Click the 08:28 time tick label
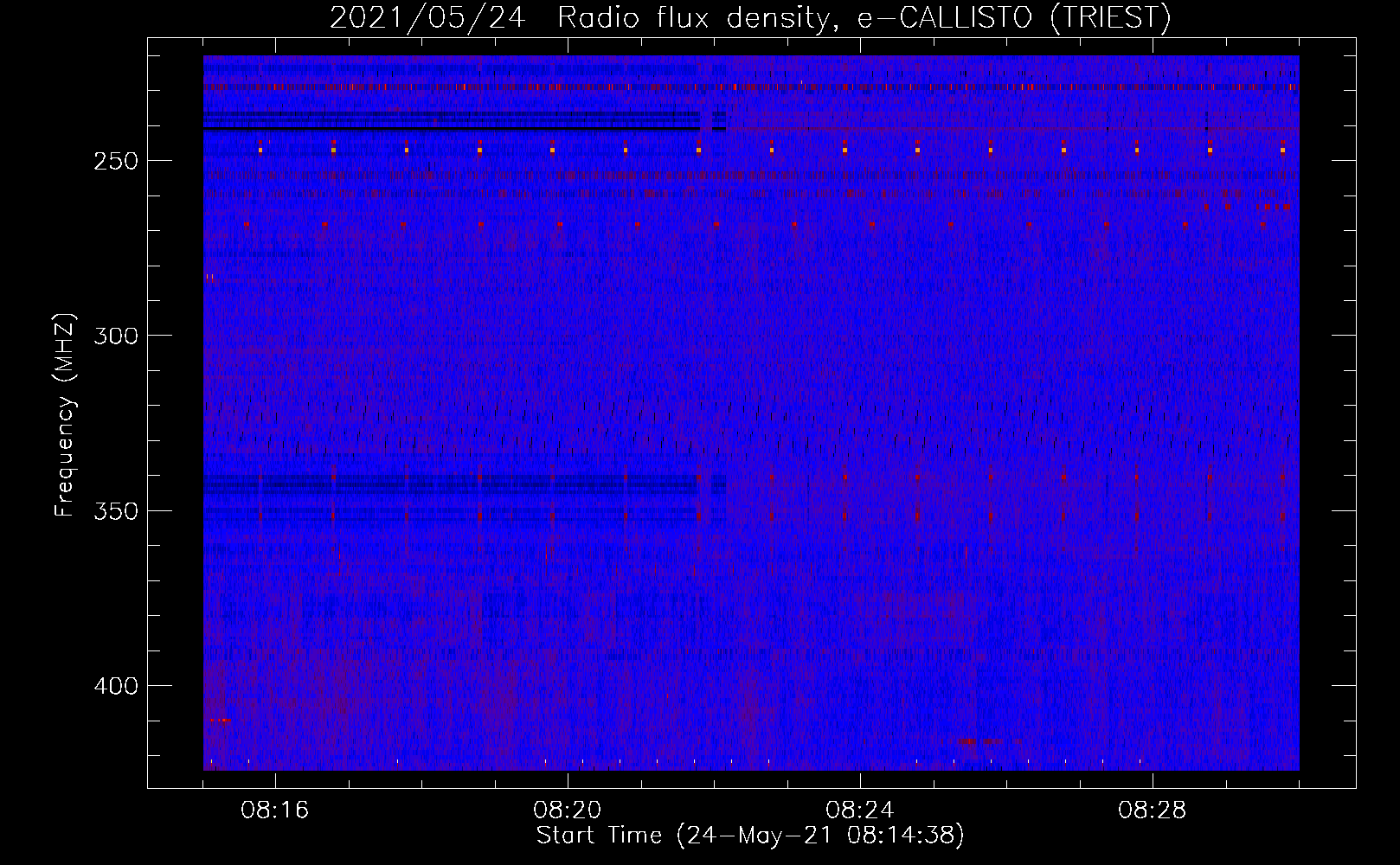The image size is (1400, 865). 1152,811
